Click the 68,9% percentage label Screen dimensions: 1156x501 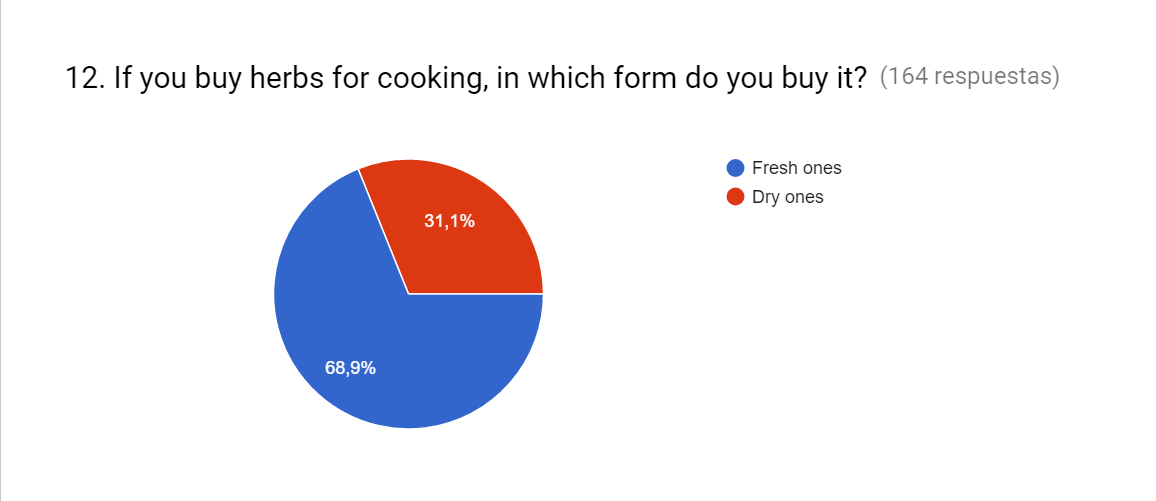point(350,368)
